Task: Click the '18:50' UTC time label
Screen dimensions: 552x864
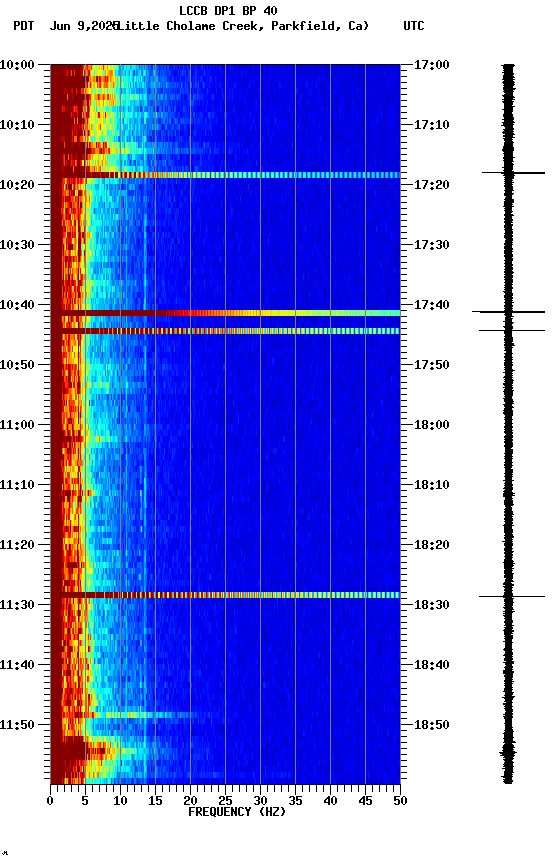Action: tap(432, 725)
